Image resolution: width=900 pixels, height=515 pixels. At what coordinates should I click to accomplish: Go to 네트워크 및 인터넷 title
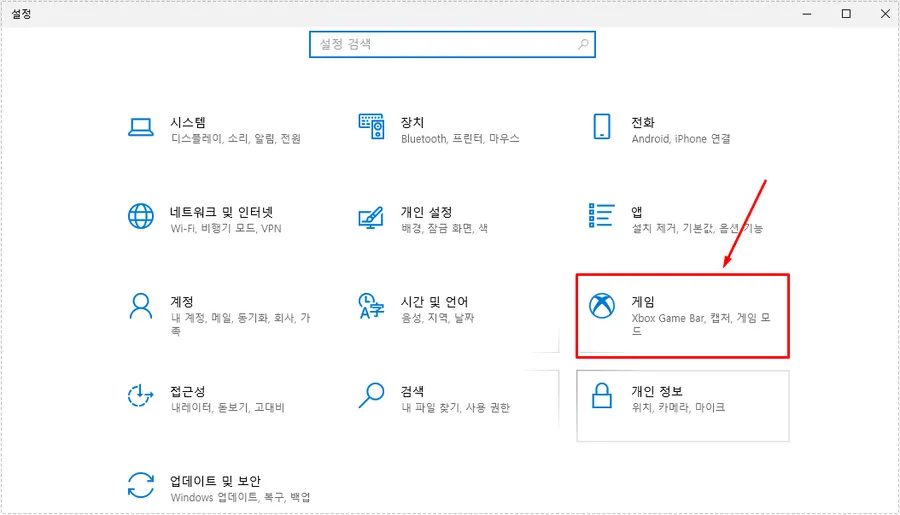tap(222, 212)
